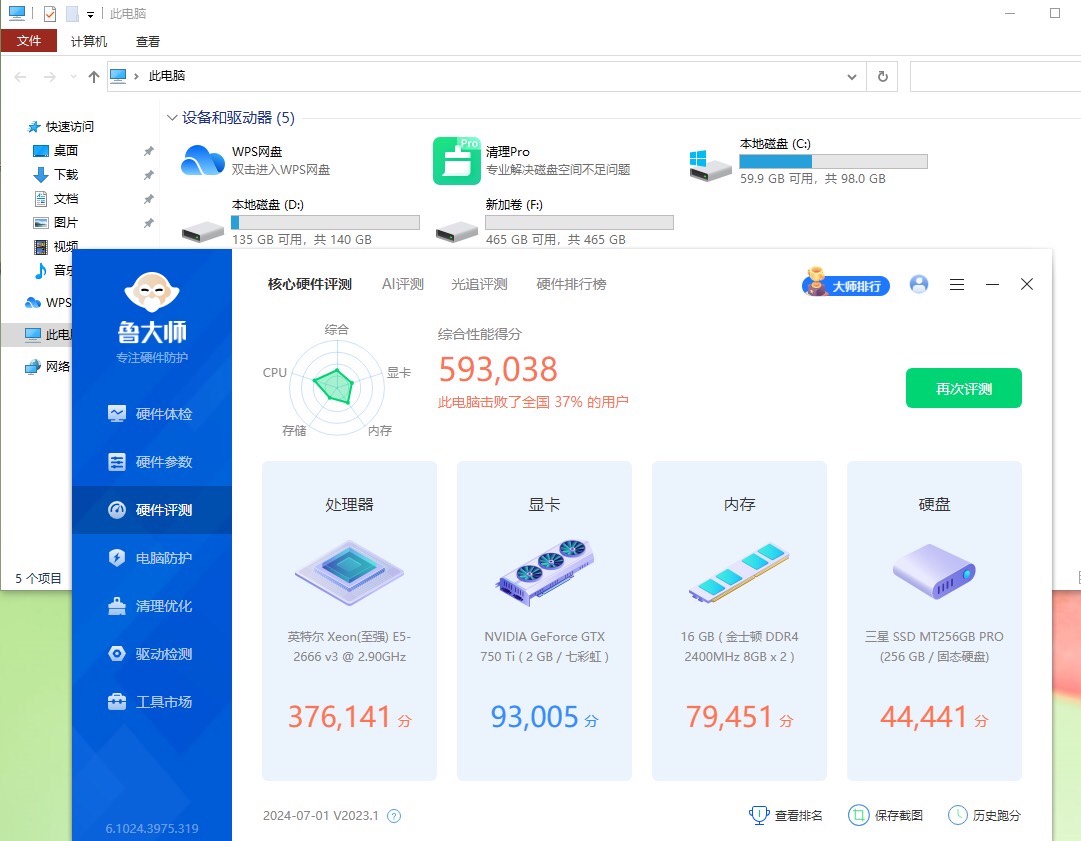The height and width of the screenshot is (841, 1081).
Task: Click the disk score 44,441
Action: [924, 716]
